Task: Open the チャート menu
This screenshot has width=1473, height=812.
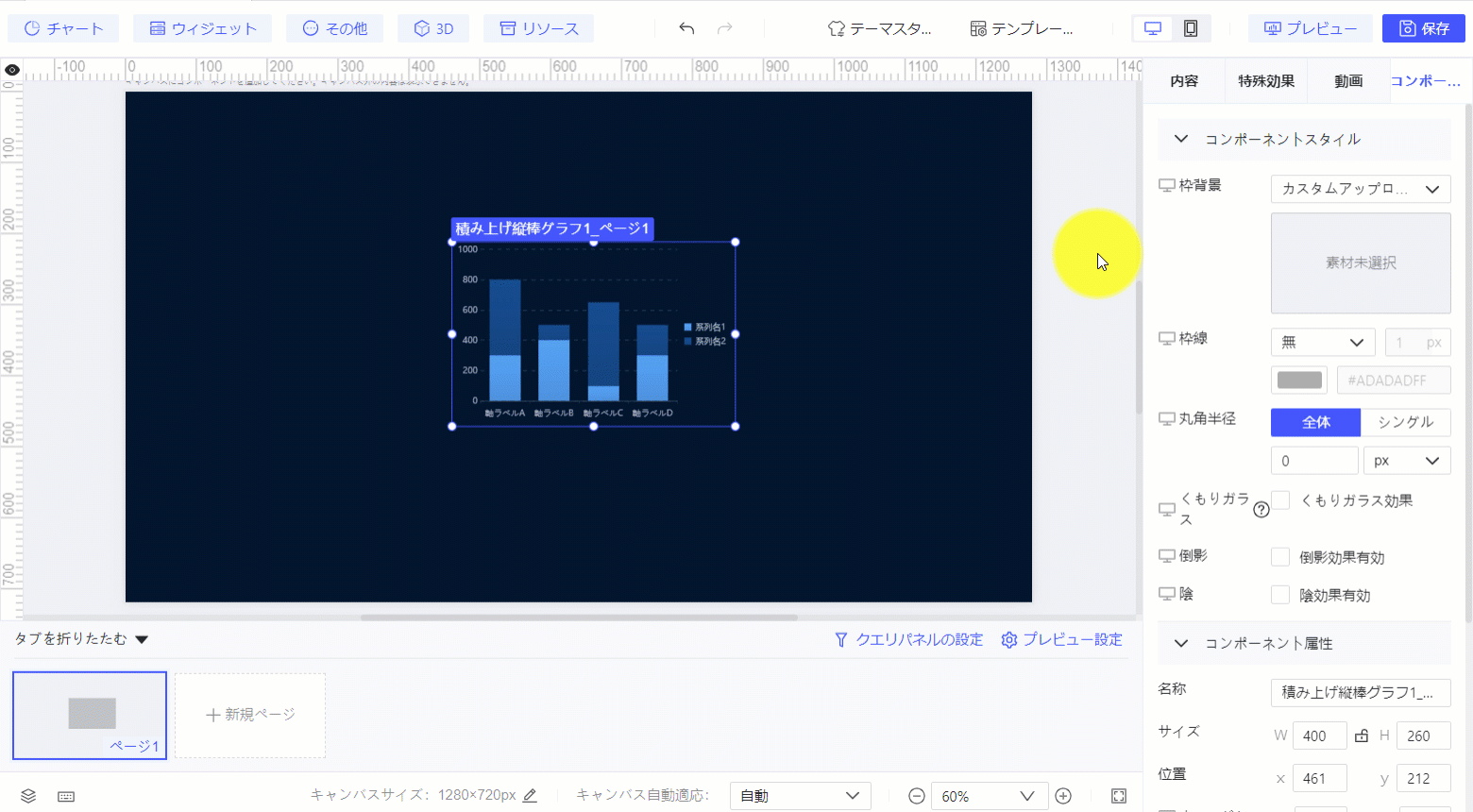Action: tap(63, 28)
